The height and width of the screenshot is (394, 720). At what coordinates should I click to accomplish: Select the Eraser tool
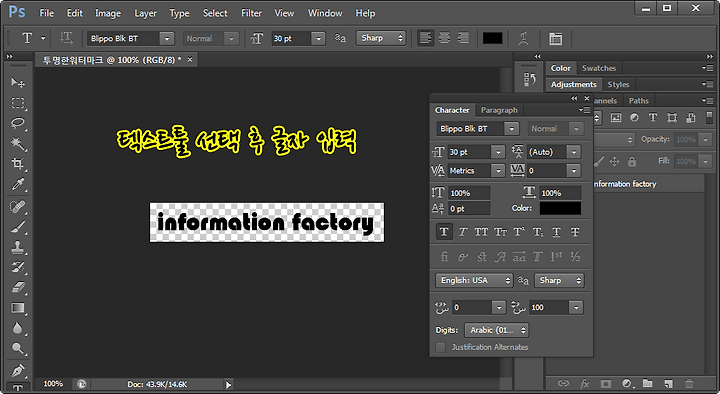tap(18, 287)
